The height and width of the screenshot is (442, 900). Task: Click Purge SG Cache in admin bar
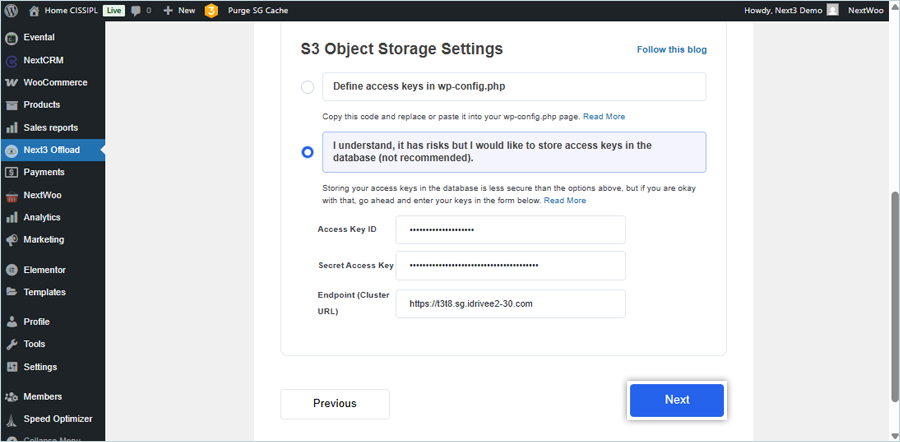(260, 10)
